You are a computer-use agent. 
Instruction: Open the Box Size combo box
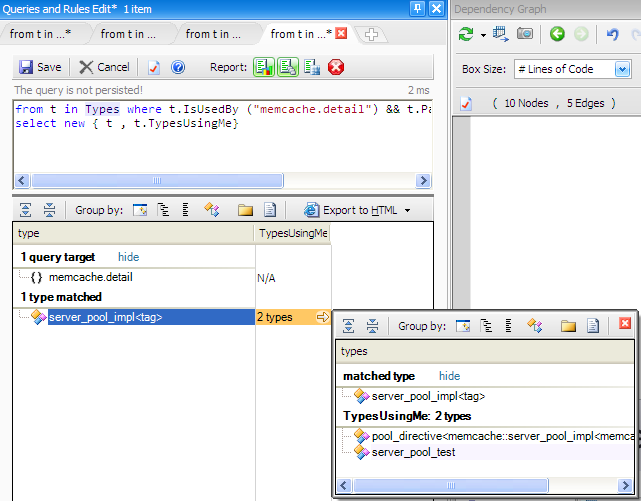572,70
